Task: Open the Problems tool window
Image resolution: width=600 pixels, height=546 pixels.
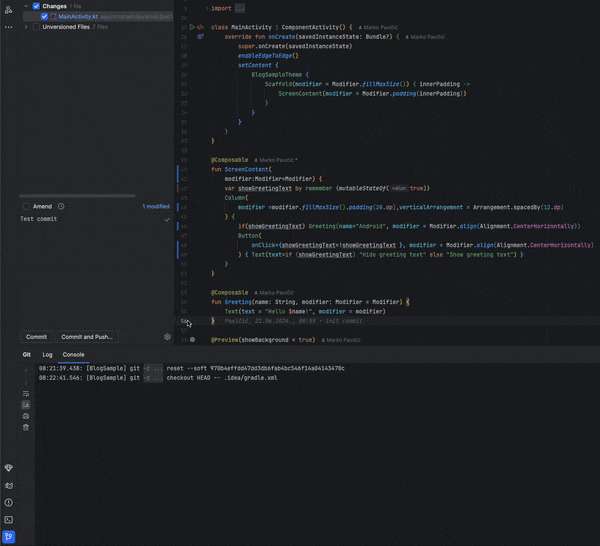Action: coord(9,502)
